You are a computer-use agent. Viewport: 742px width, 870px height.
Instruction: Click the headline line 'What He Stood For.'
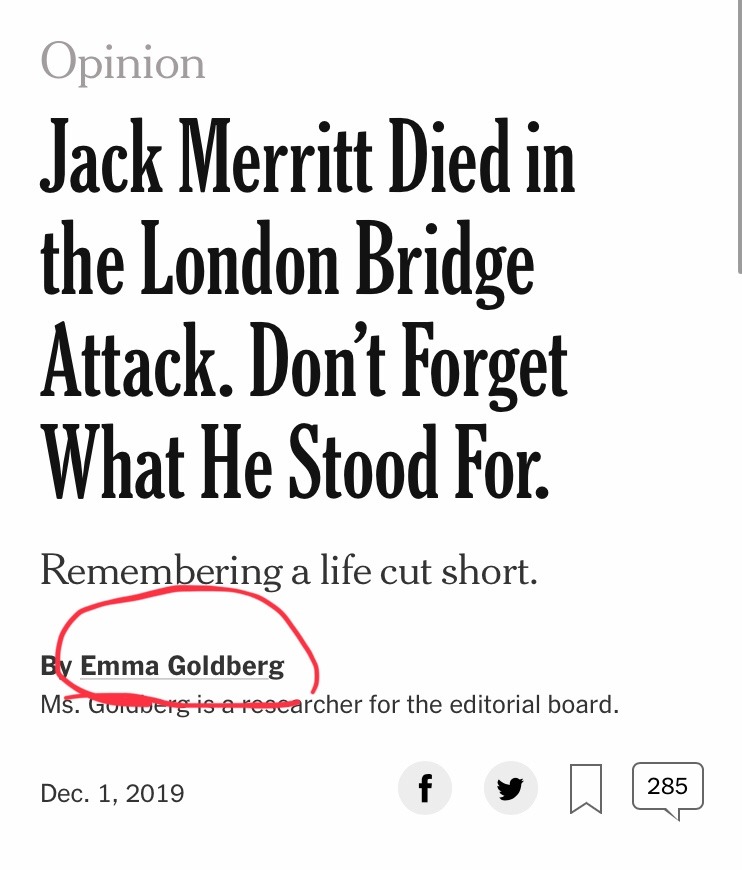(x=294, y=462)
